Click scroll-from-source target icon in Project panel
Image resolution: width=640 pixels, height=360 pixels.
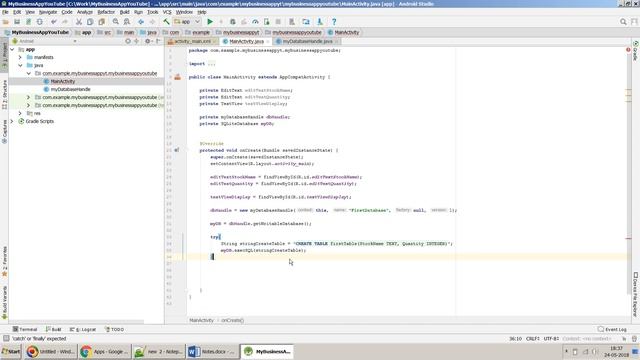click(x=128, y=41)
